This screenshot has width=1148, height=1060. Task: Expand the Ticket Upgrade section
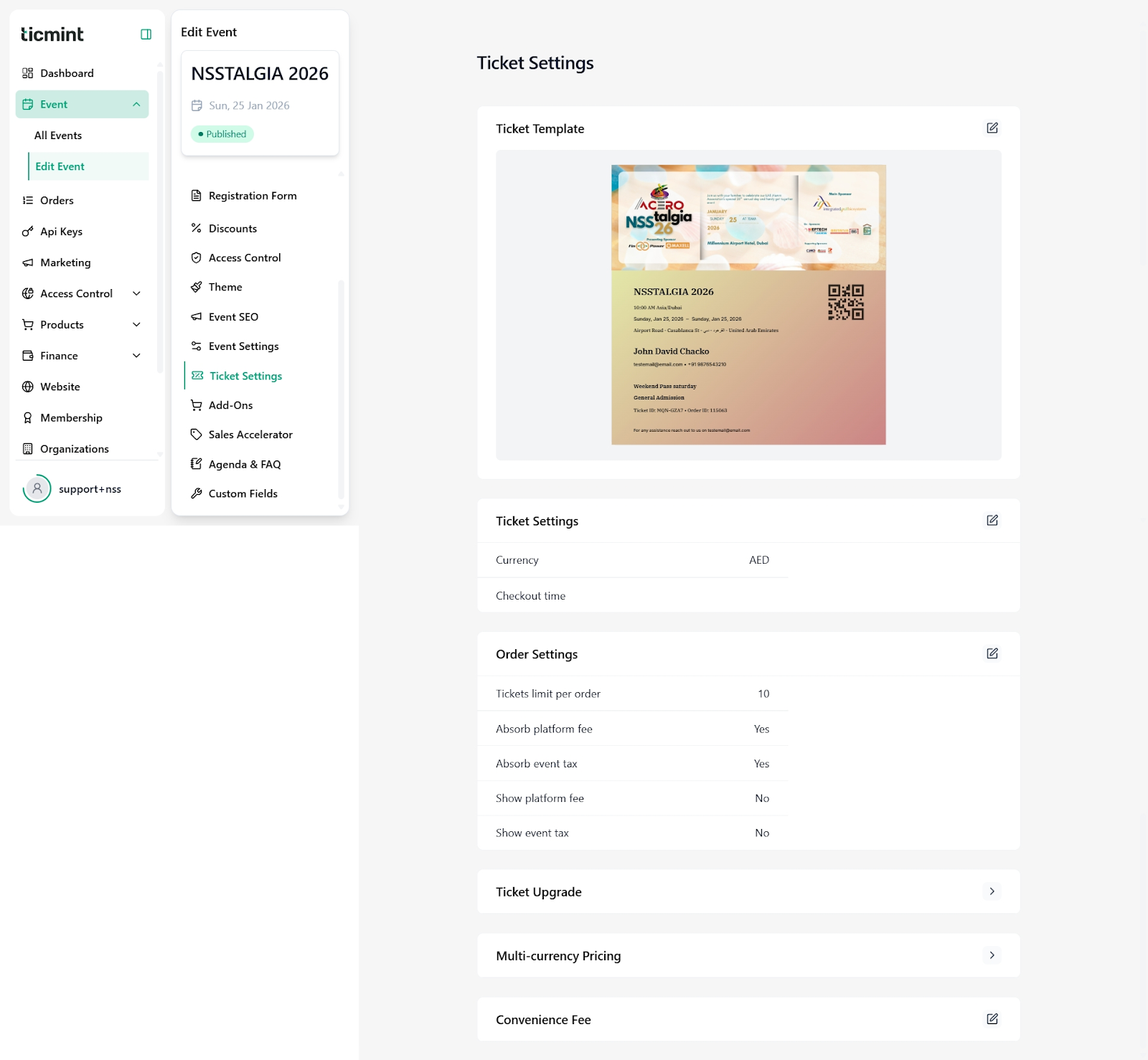(992, 891)
